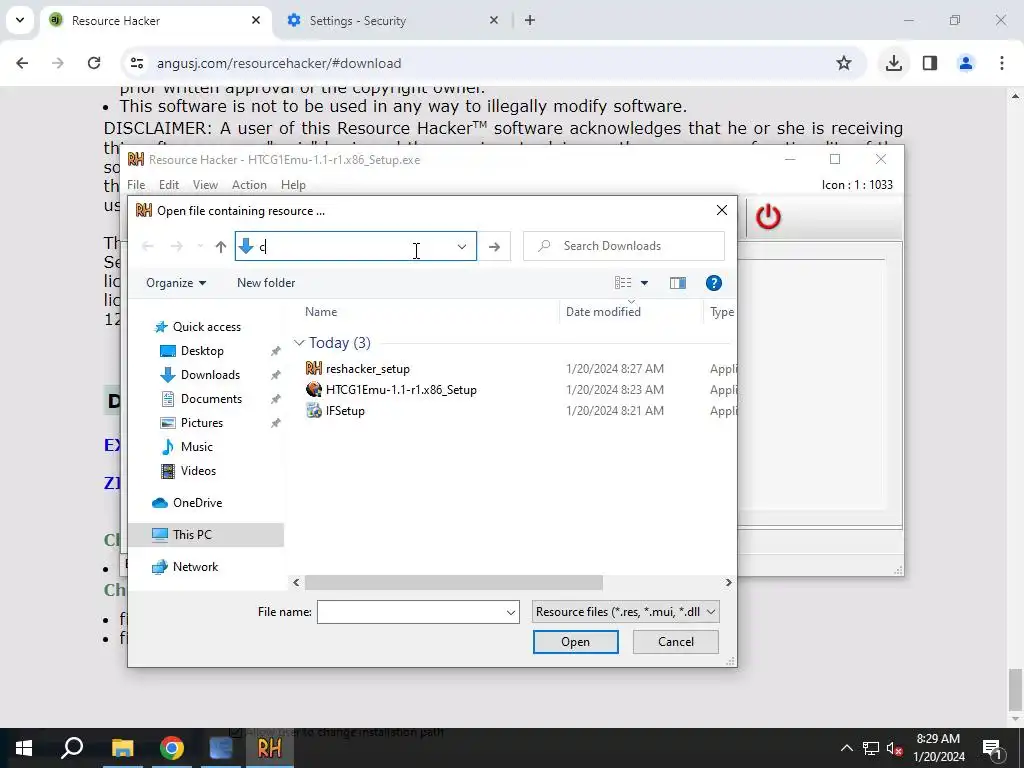The image size is (1024, 768).
Task: Reload the browser page
Action: pyautogui.click(x=94, y=63)
